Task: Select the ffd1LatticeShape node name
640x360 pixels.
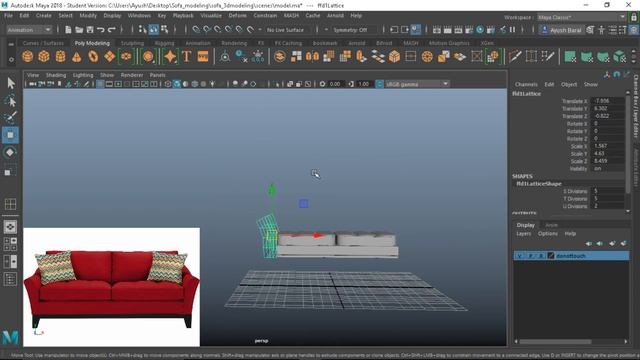Action: point(539,184)
